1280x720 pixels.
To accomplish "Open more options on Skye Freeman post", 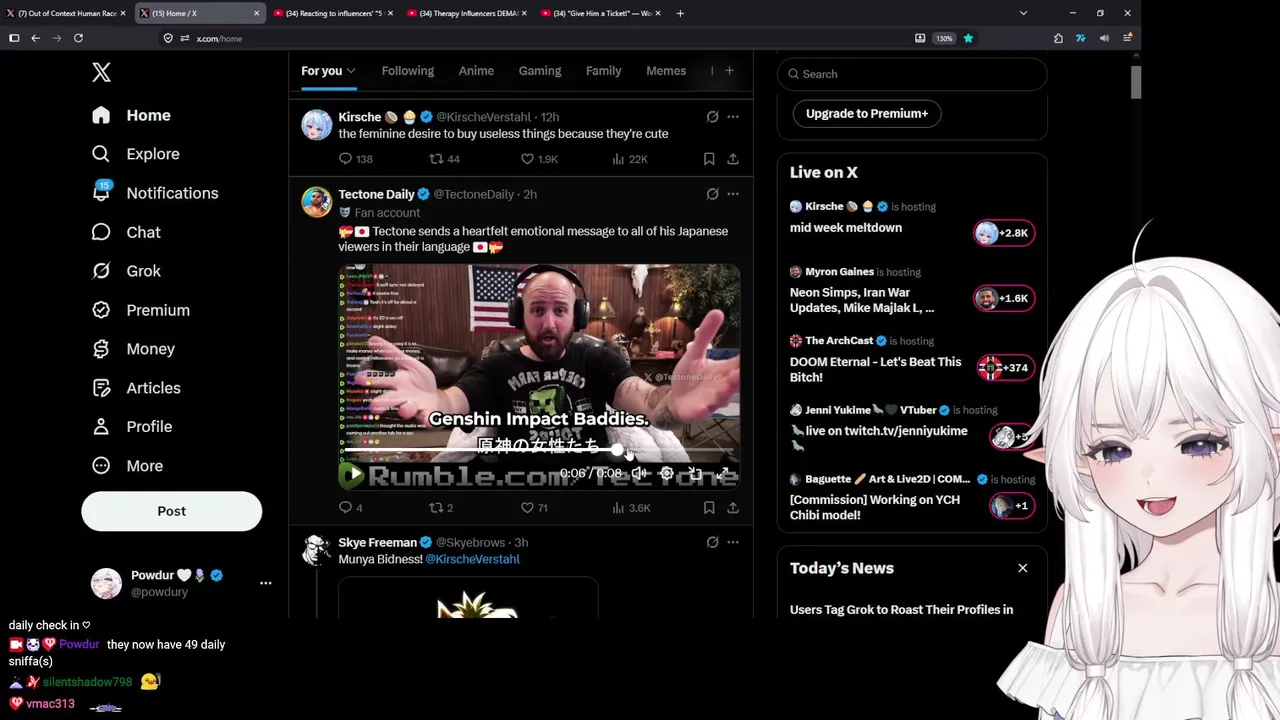I will (x=733, y=542).
